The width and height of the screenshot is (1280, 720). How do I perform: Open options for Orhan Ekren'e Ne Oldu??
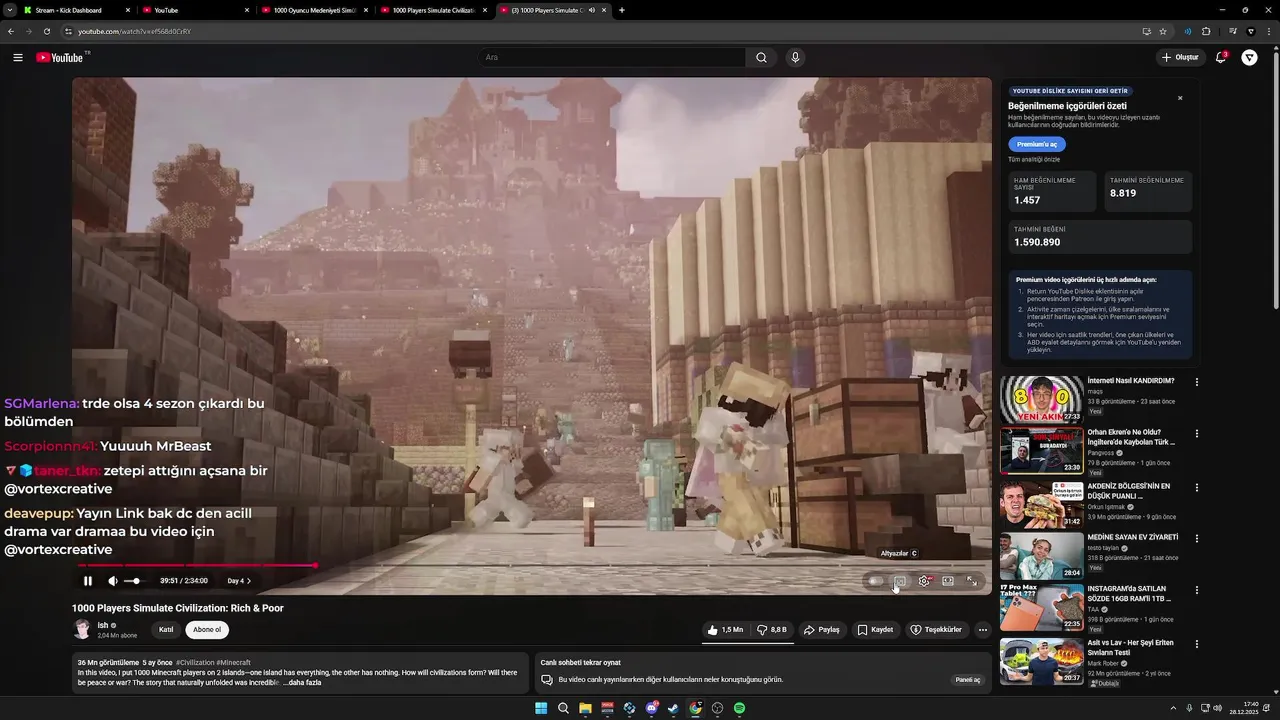click(x=1196, y=434)
